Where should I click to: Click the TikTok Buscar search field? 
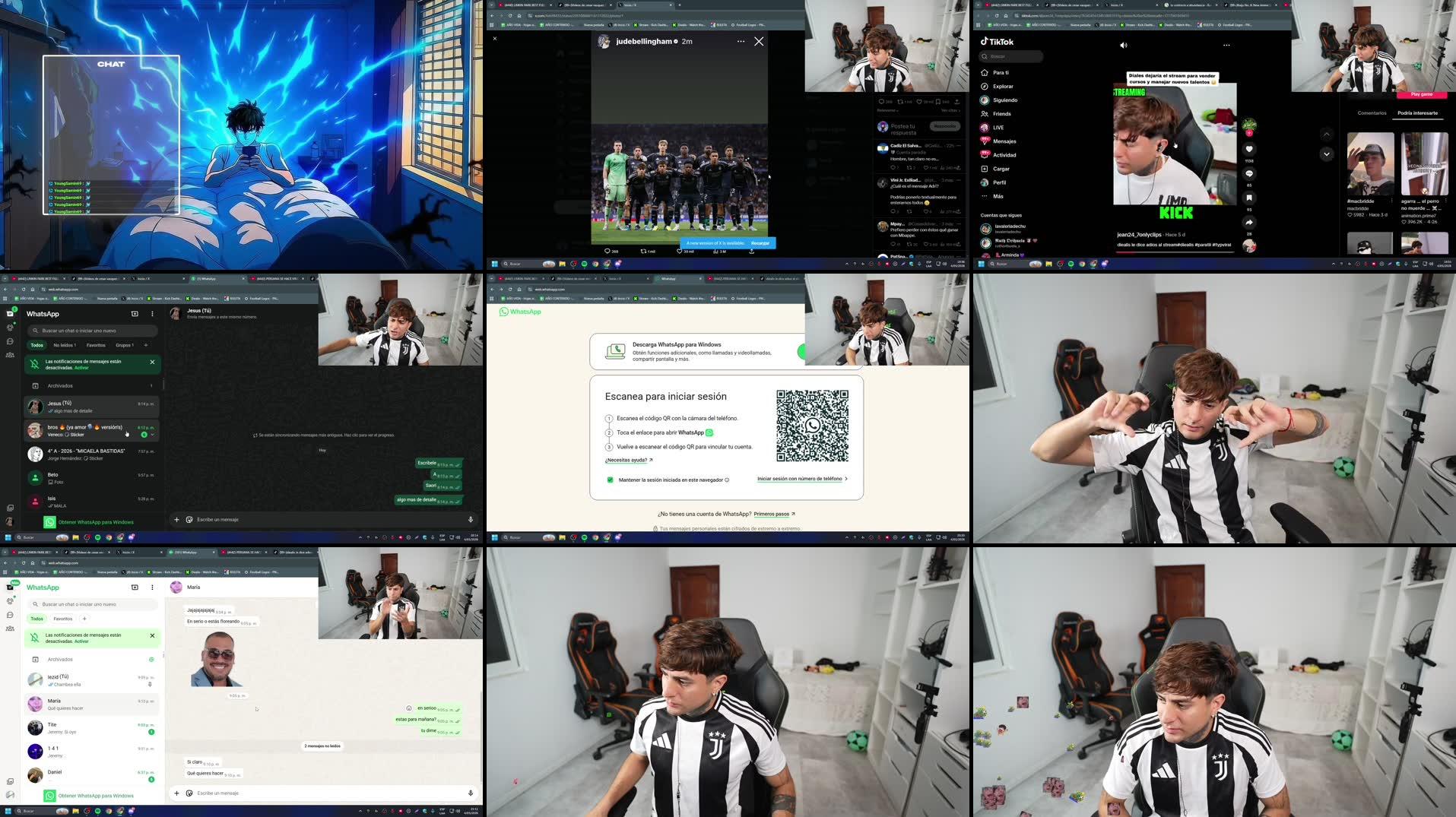coord(1011,56)
